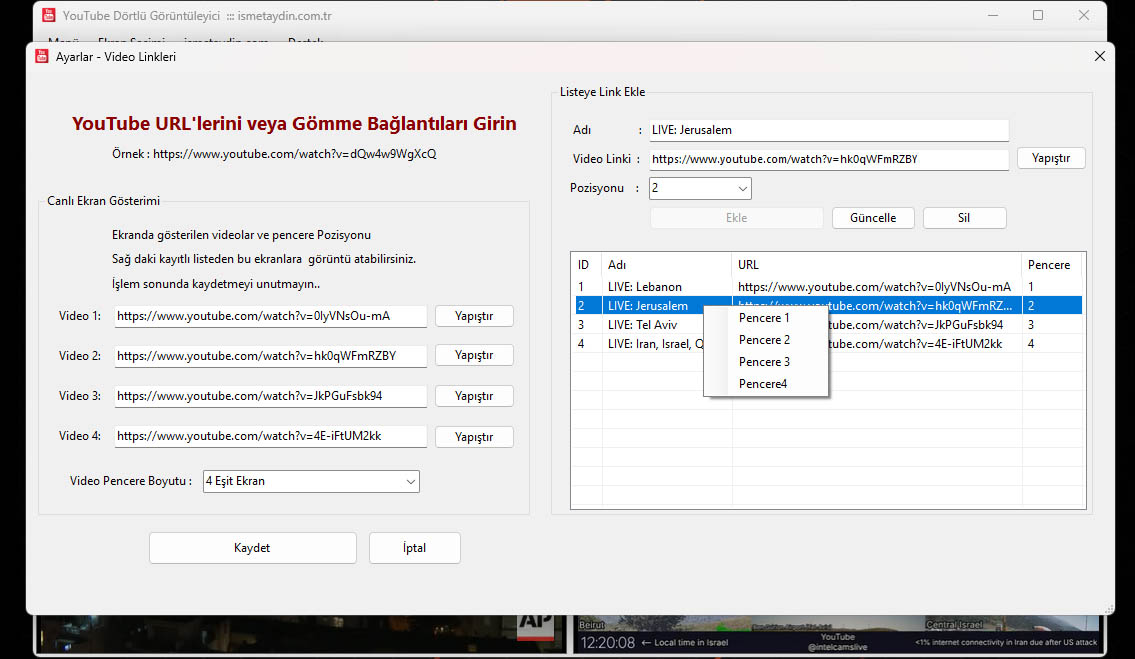Paste into Video 1 using Yapıştır
Viewport: 1135px width, 659px height.
pos(474,316)
